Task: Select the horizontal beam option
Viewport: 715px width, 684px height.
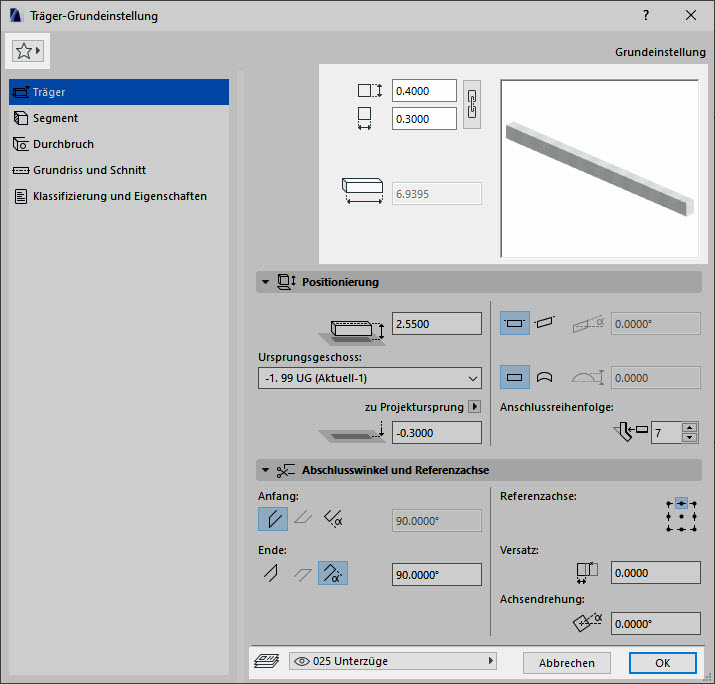Action: (x=515, y=323)
